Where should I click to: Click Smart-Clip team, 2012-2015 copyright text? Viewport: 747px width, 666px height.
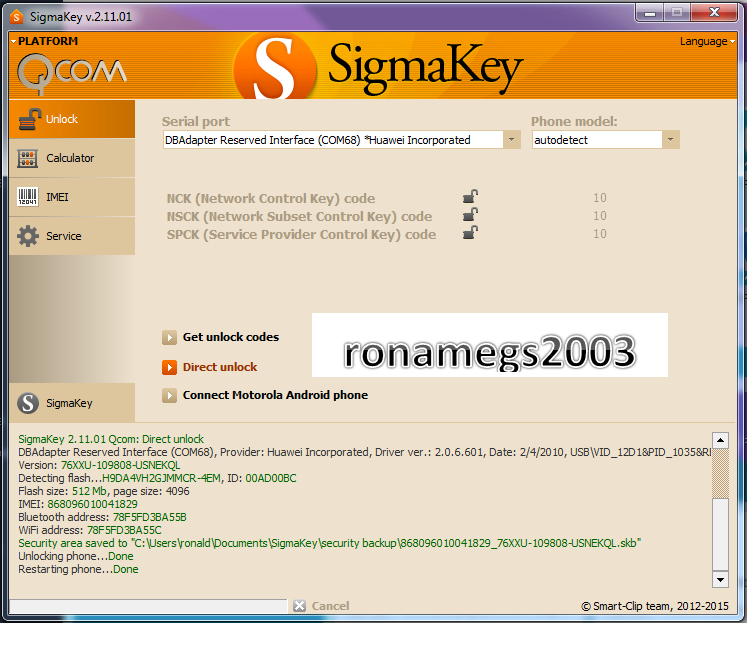pos(655,606)
